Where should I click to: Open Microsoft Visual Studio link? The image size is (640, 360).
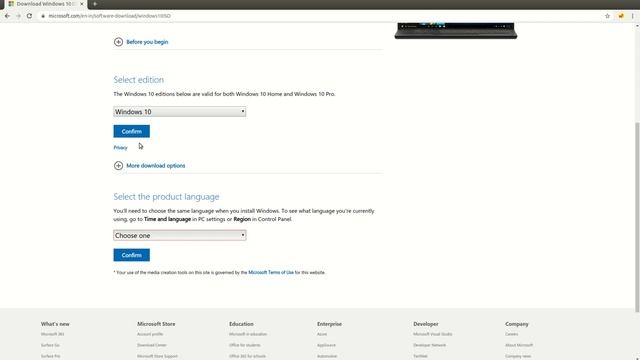(433, 334)
